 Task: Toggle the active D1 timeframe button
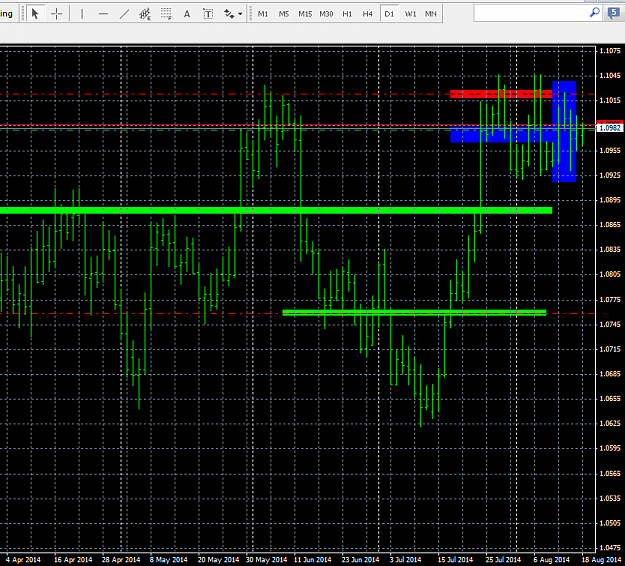click(x=389, y=14)
